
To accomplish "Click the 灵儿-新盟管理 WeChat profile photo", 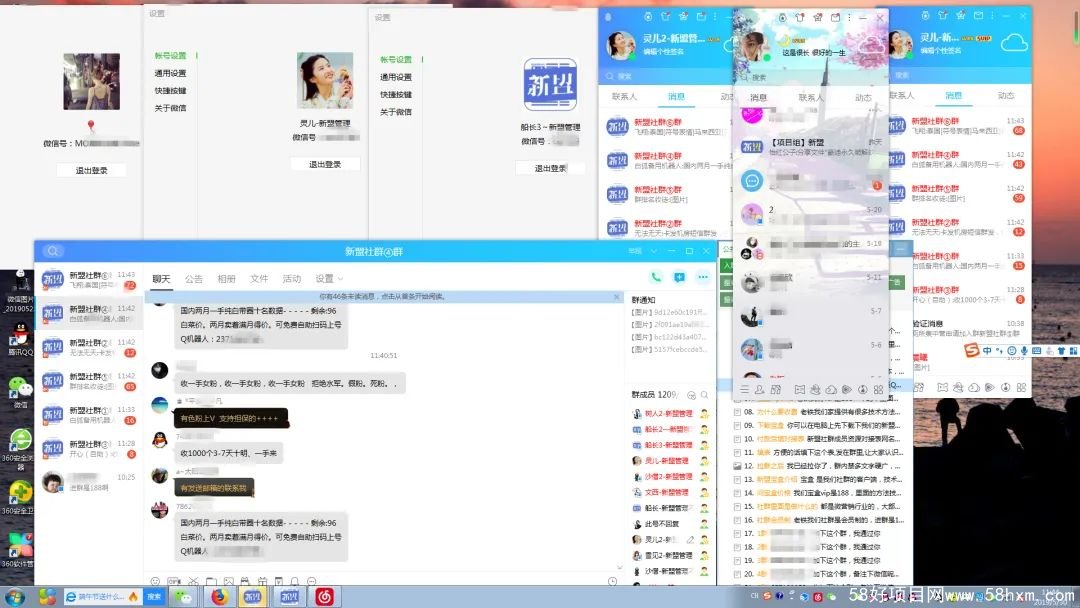I will 325,81.
